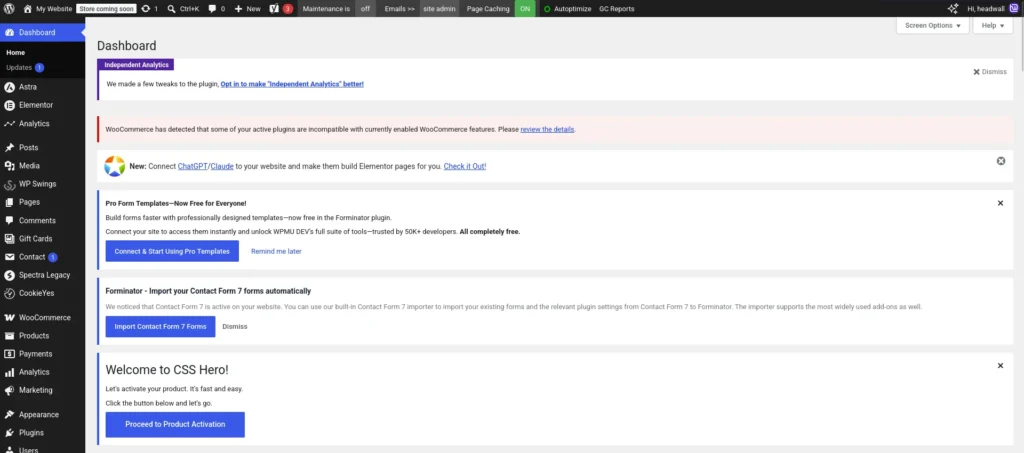This screenshot has height=453, width=1024.
Task: Open WooCommerce menu
Action: pos(42,318)
